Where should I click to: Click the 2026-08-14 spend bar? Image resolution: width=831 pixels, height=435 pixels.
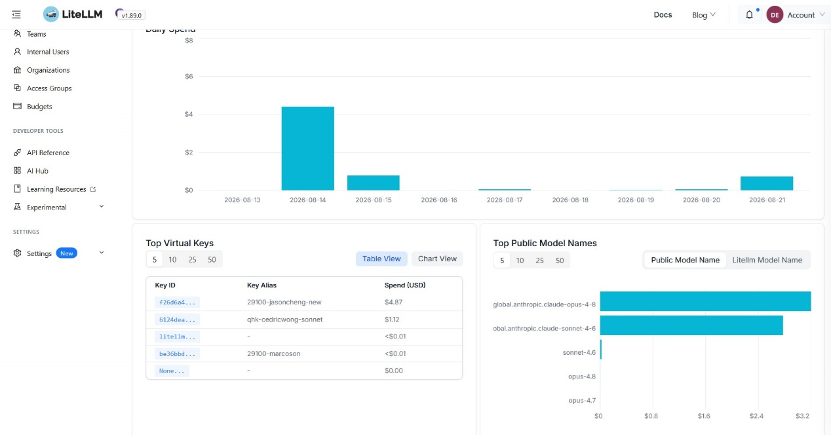click(x=307, y=148)
